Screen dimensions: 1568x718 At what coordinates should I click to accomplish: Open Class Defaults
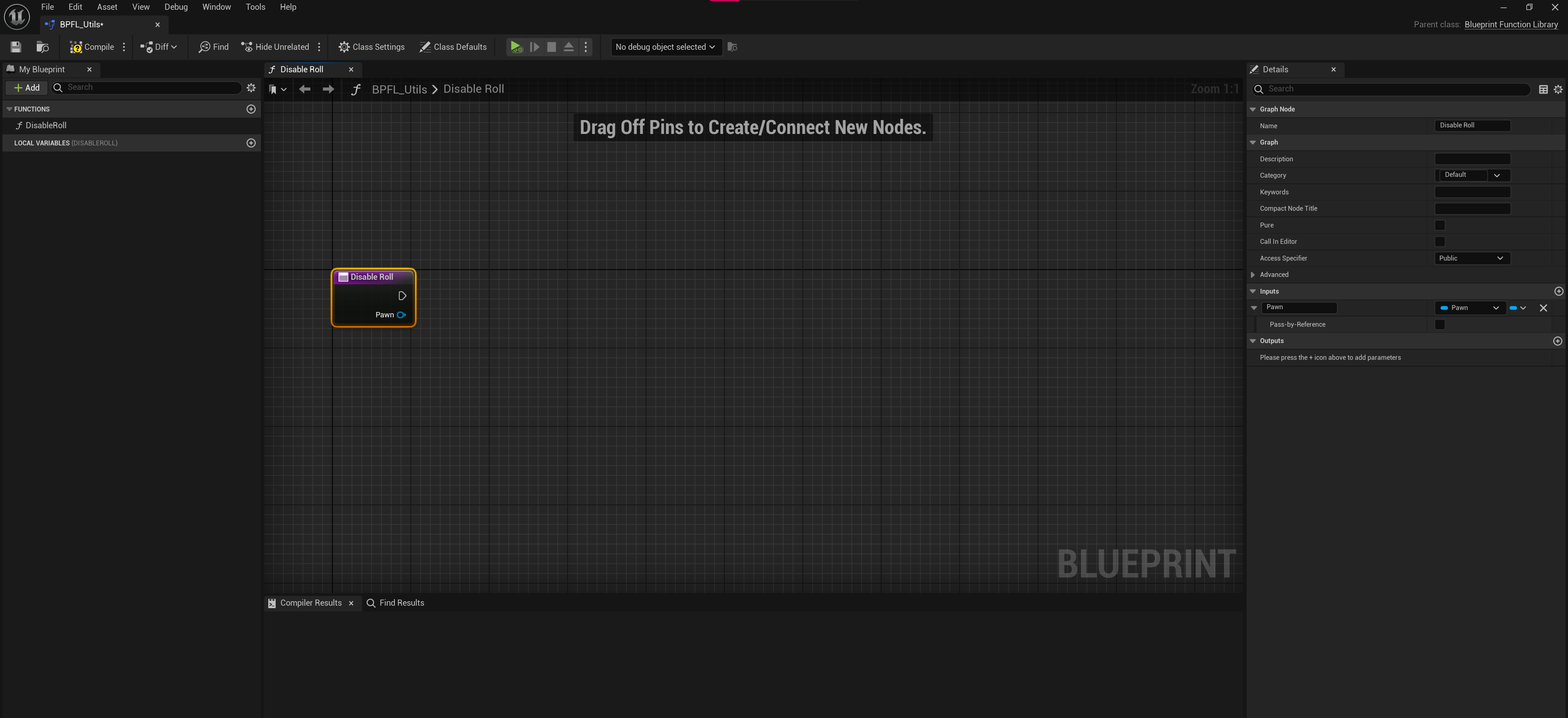[453, 47]
